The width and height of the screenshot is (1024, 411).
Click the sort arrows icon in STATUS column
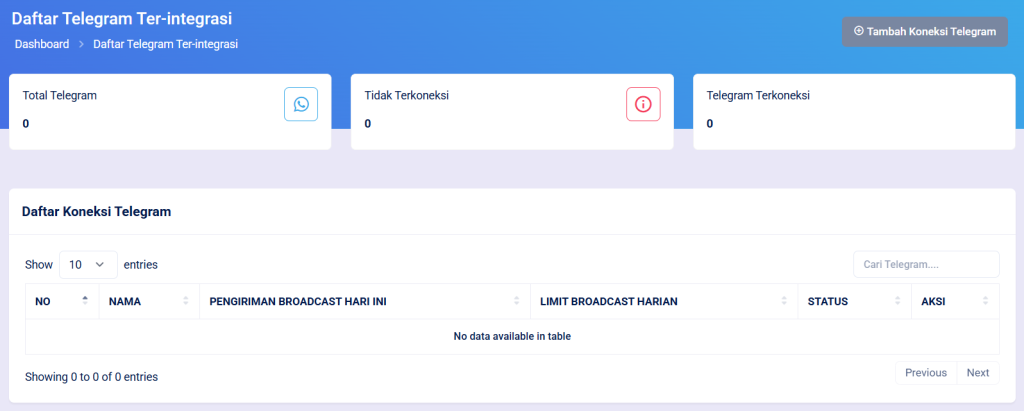tap(896, 301)
